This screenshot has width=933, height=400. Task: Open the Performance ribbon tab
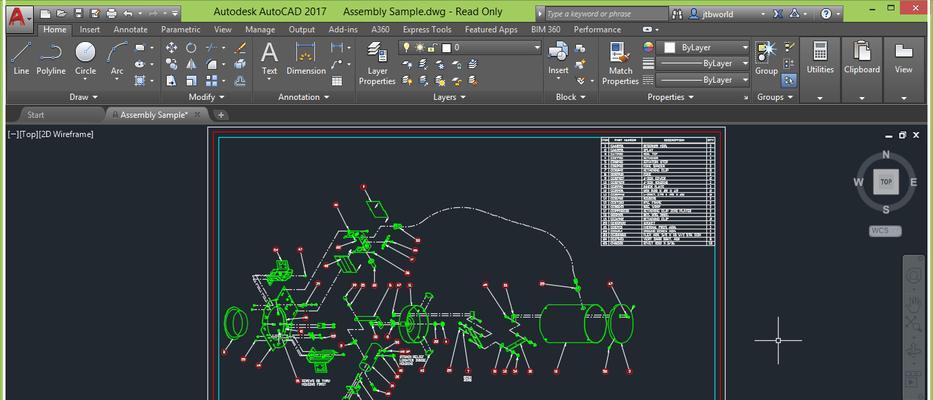point(597,29)
